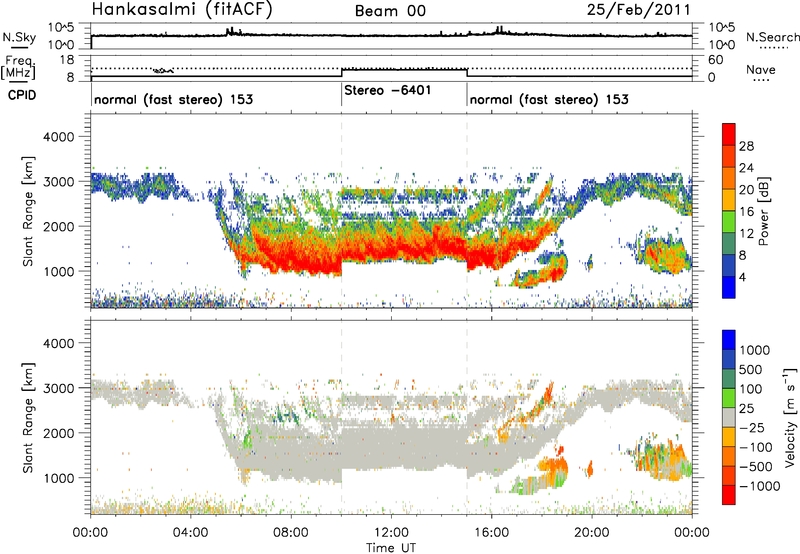Image resolution: width=800 pixels, height=554 pixels.
Task: Click the 16:00 time tick label
Action: coord(491,533)
